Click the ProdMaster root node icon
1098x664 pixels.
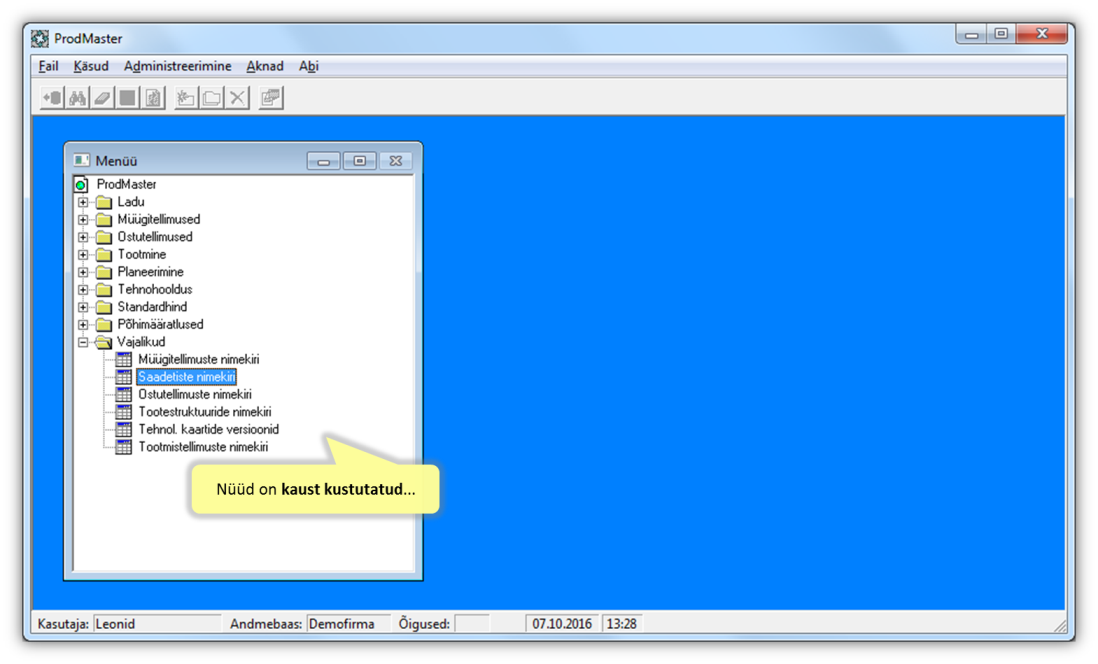click(x=81, y=185)
